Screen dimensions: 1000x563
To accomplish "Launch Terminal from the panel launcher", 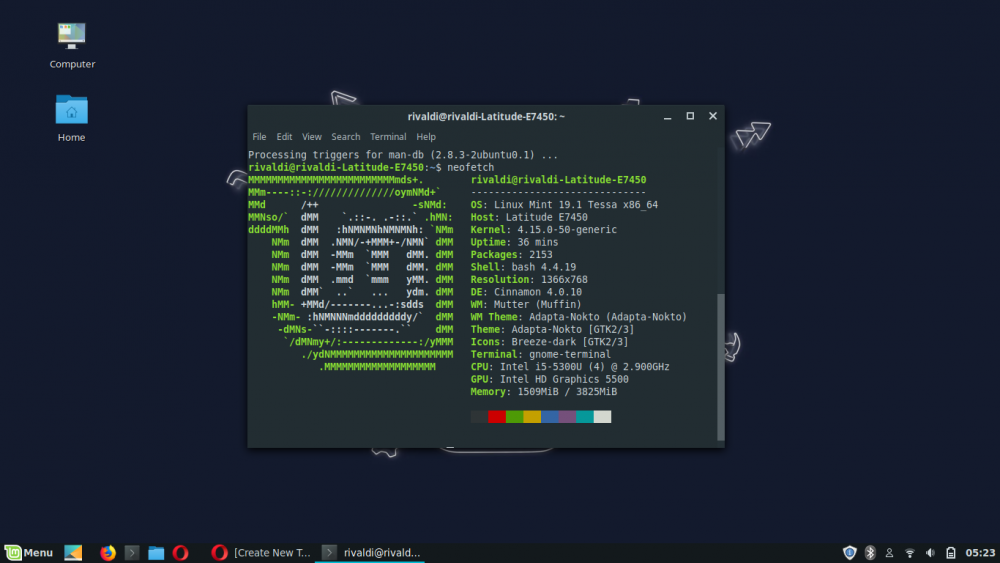I will click(x=132, y=552).
